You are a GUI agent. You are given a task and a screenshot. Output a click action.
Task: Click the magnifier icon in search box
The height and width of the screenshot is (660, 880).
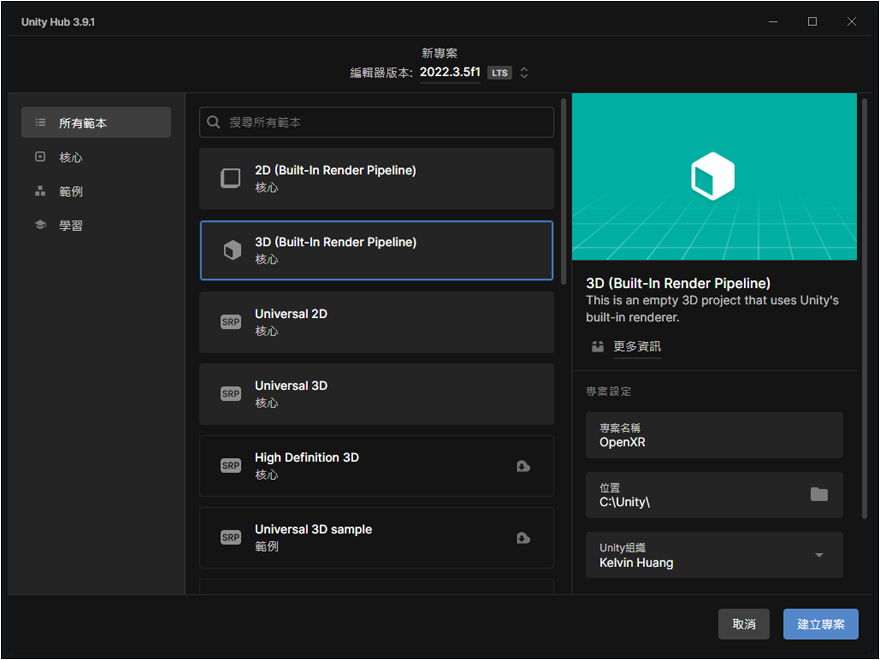[x=213, y=122]
